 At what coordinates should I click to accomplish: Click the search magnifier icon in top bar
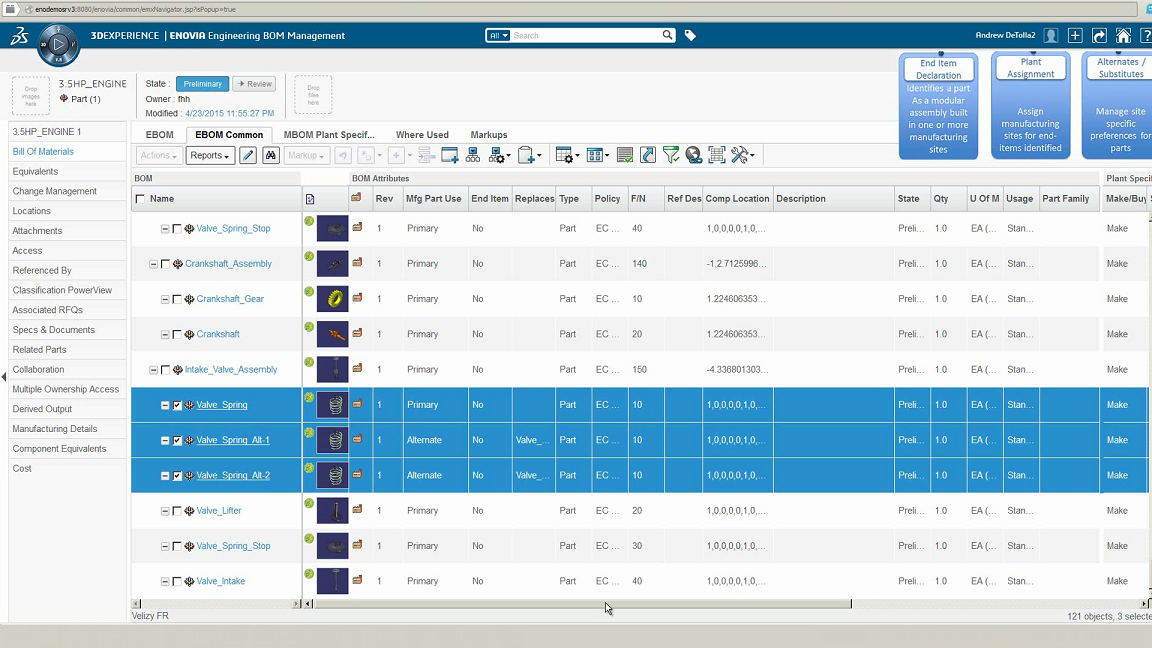tap(668, 35)
